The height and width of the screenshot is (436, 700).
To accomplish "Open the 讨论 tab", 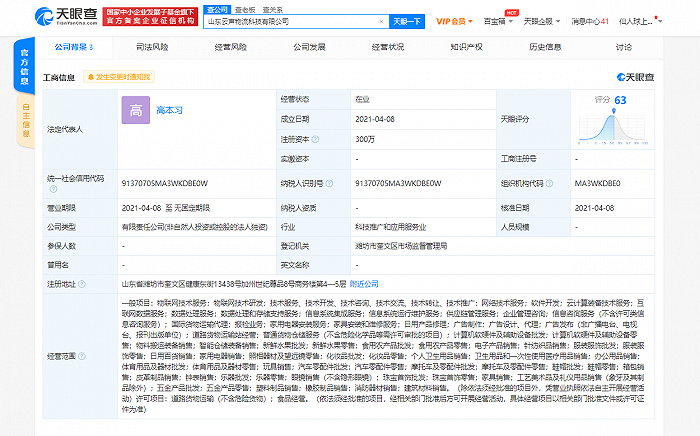I will (624, 47).
